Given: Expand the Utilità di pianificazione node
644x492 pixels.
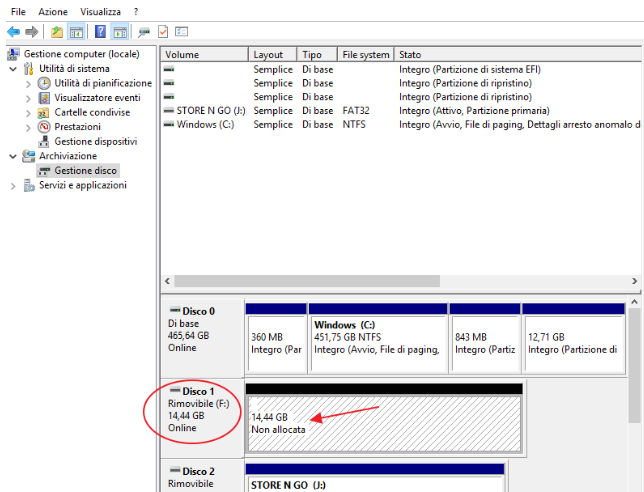Looking at the screenshot, I should [28, 84].
